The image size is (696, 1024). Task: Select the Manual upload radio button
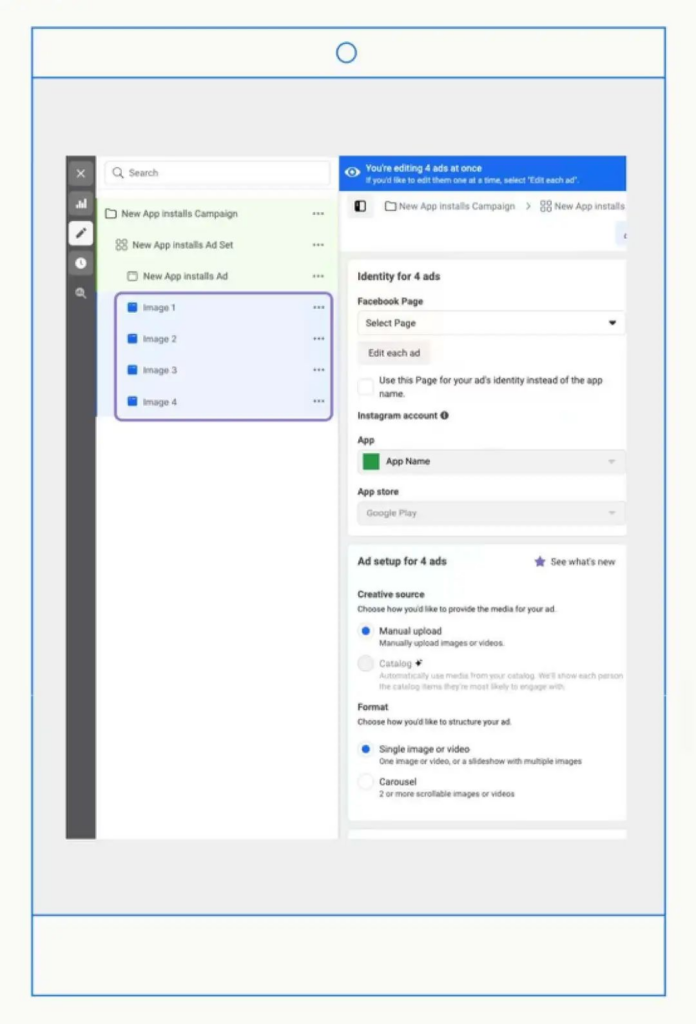366,631
